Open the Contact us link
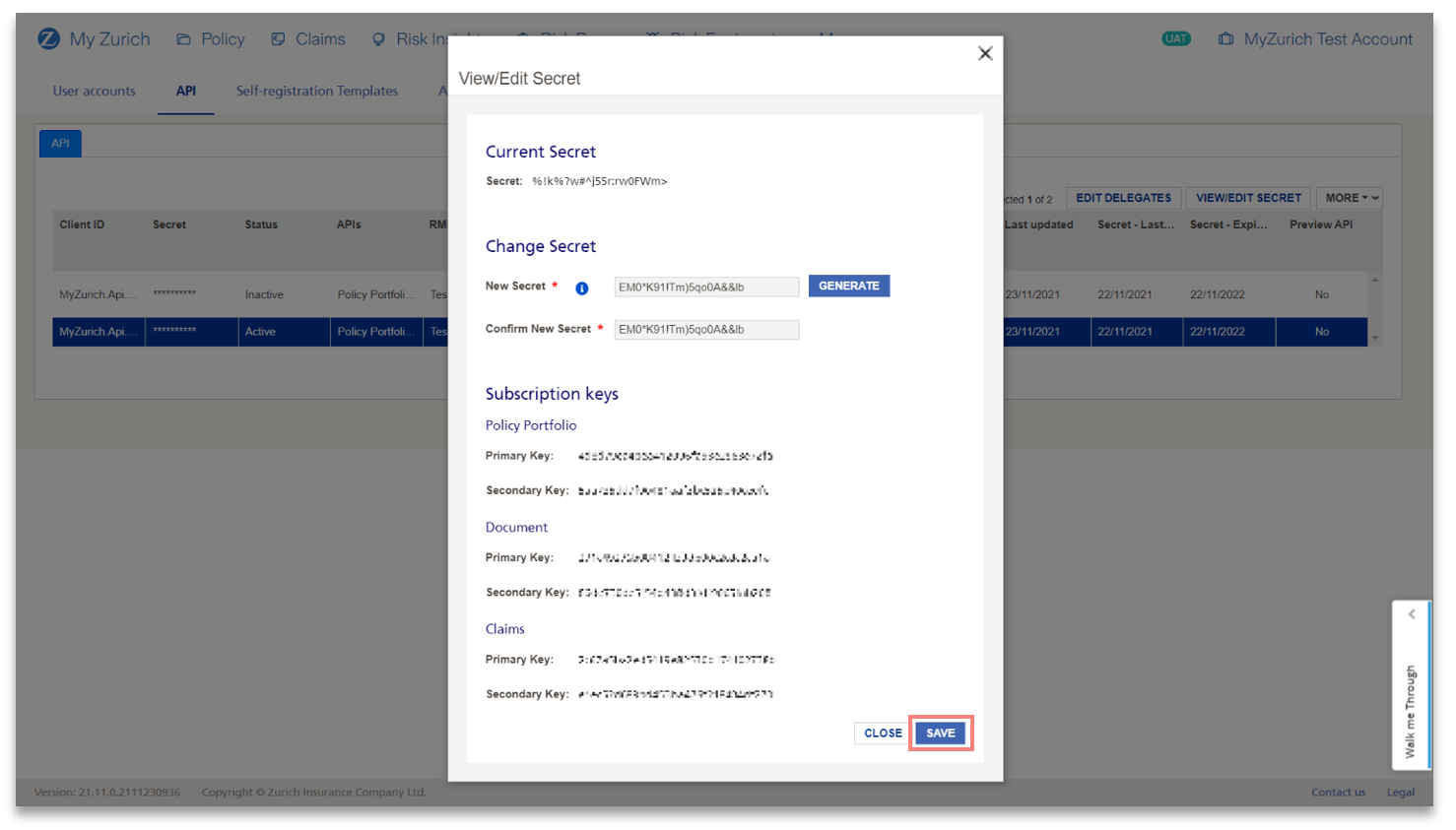 pyautogui.click(x=1337, y=793)
